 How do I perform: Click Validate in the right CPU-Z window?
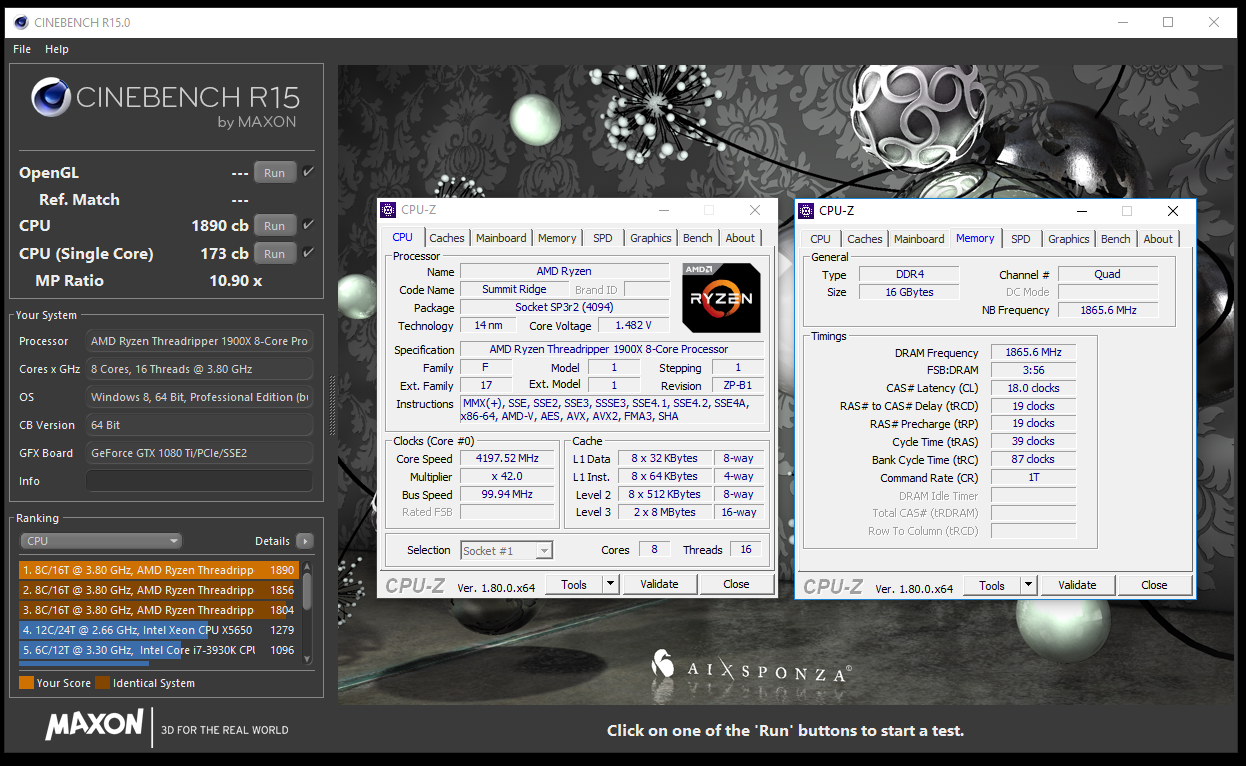pyautogui.click(x=1077, y=585)
